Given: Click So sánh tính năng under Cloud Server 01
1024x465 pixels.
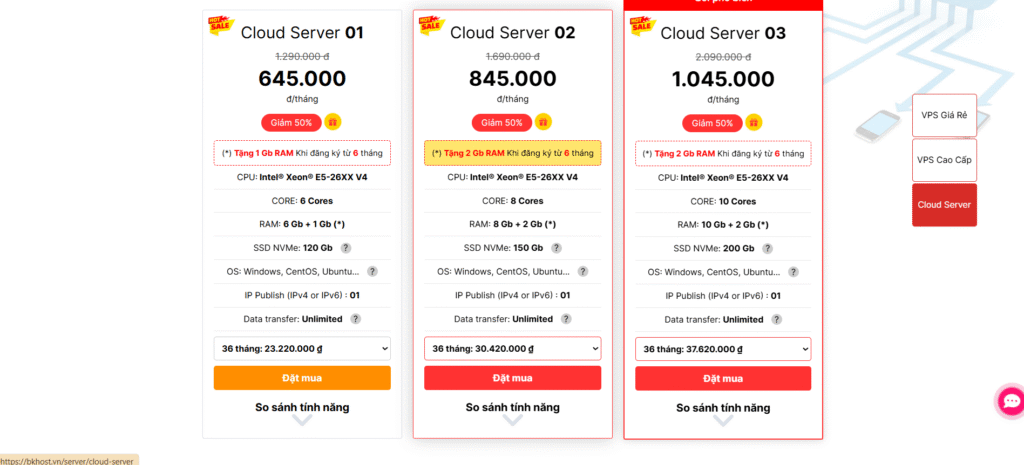Looking at the screenshot, I should 302,407.
